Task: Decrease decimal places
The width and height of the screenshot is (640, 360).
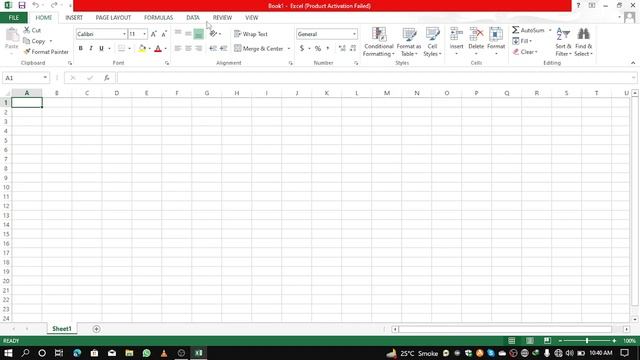Action: (x=353, y=48)
